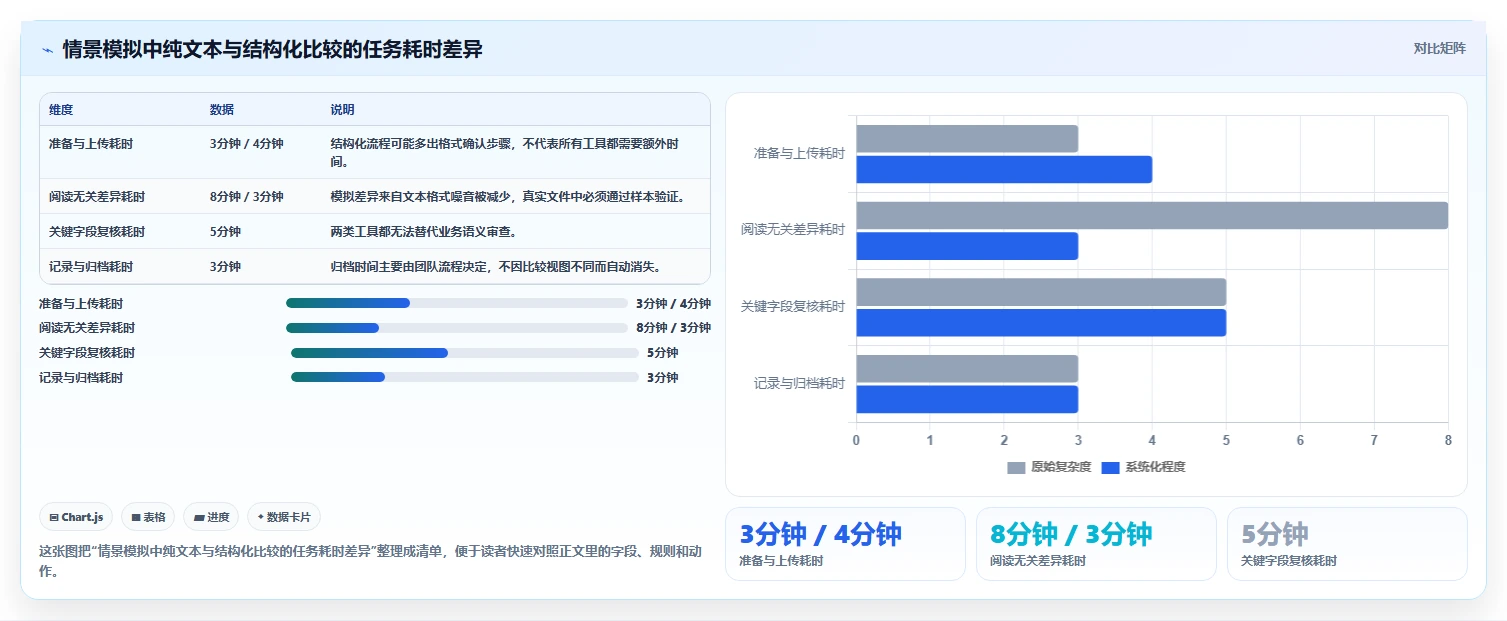Click the table description starting with 归档时间主要由

tap(496, 267)
